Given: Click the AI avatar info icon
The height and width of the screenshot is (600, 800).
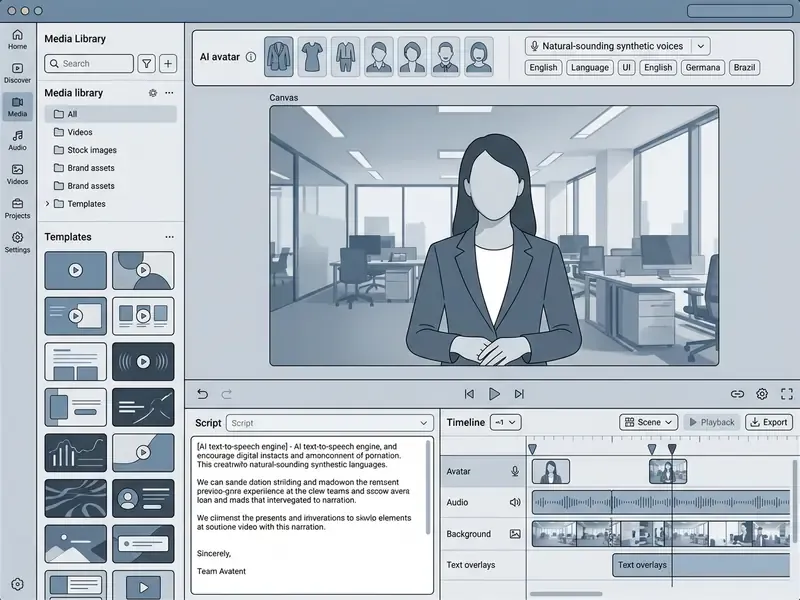Looking at the screenshot, I should coord(251,57).
